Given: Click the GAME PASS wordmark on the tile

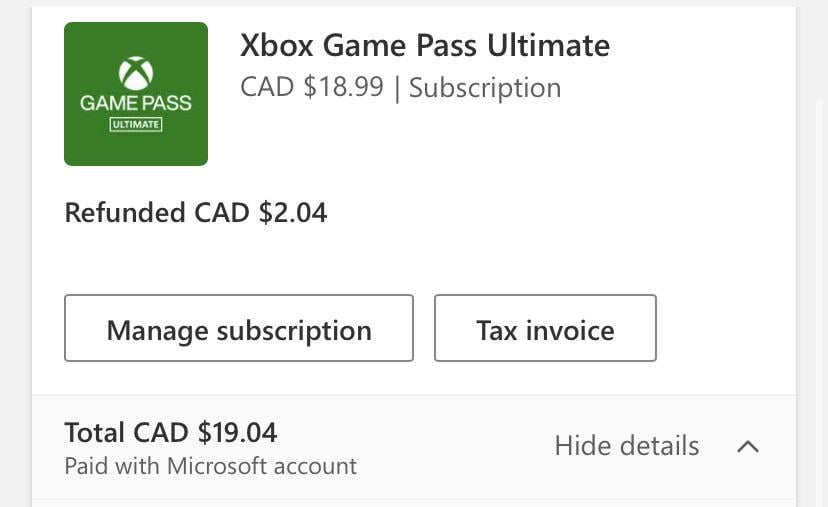Looking at the screenshot, I should (x=136, y=103).
